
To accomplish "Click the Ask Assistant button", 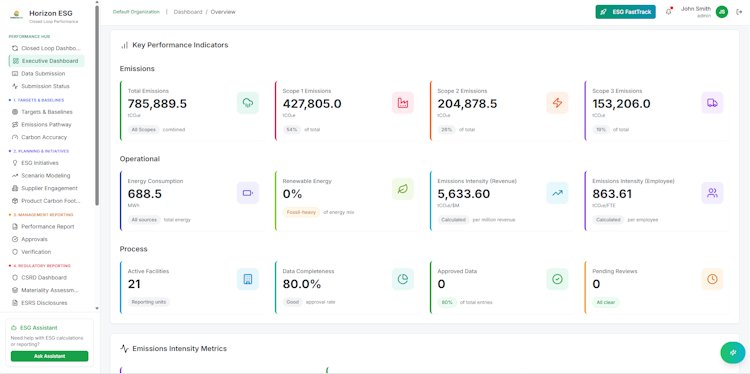I will [50, 356].
